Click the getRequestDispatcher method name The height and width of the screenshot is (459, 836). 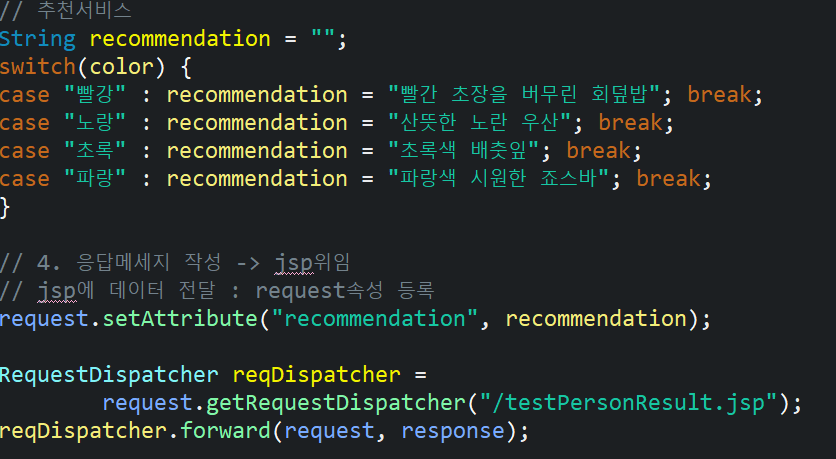[x=335, y=402]
